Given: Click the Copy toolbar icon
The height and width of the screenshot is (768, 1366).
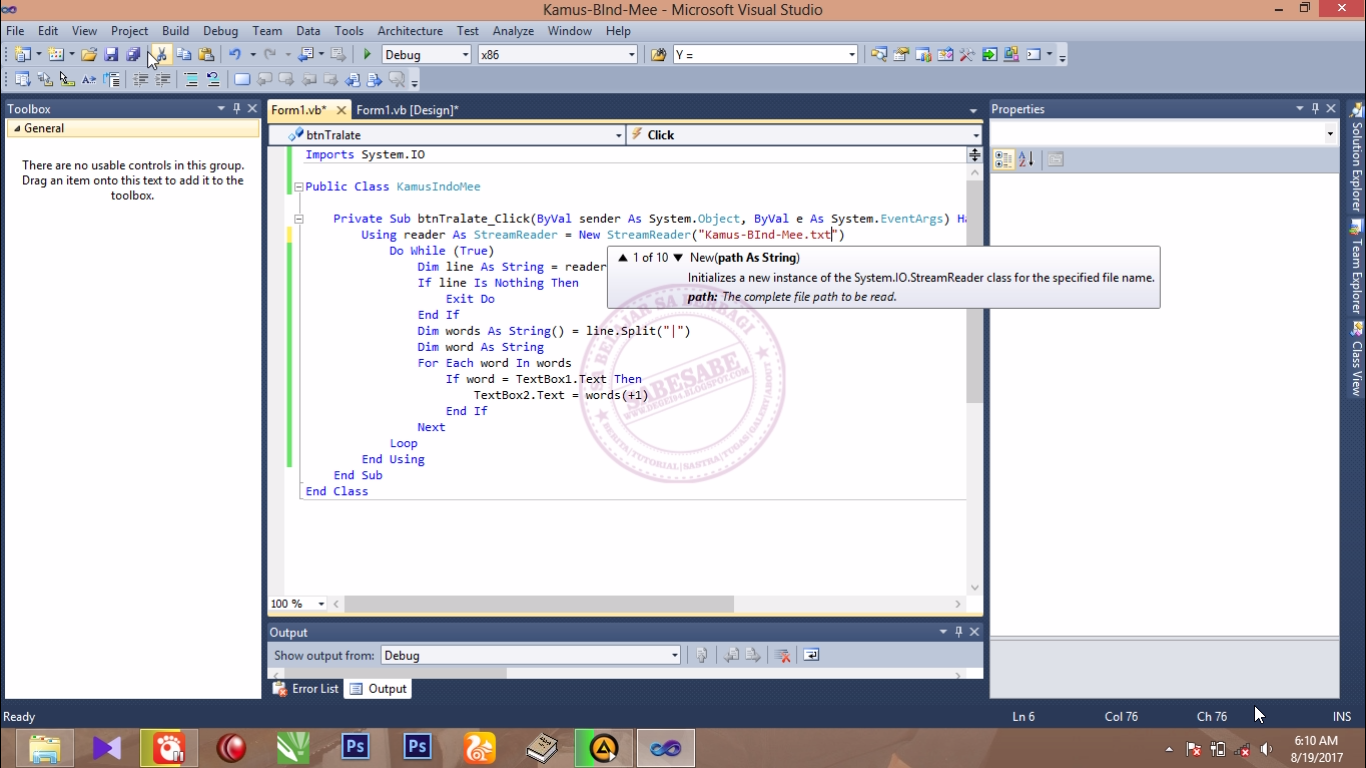Looking at the screenshot, I should [x=184, y=55].
